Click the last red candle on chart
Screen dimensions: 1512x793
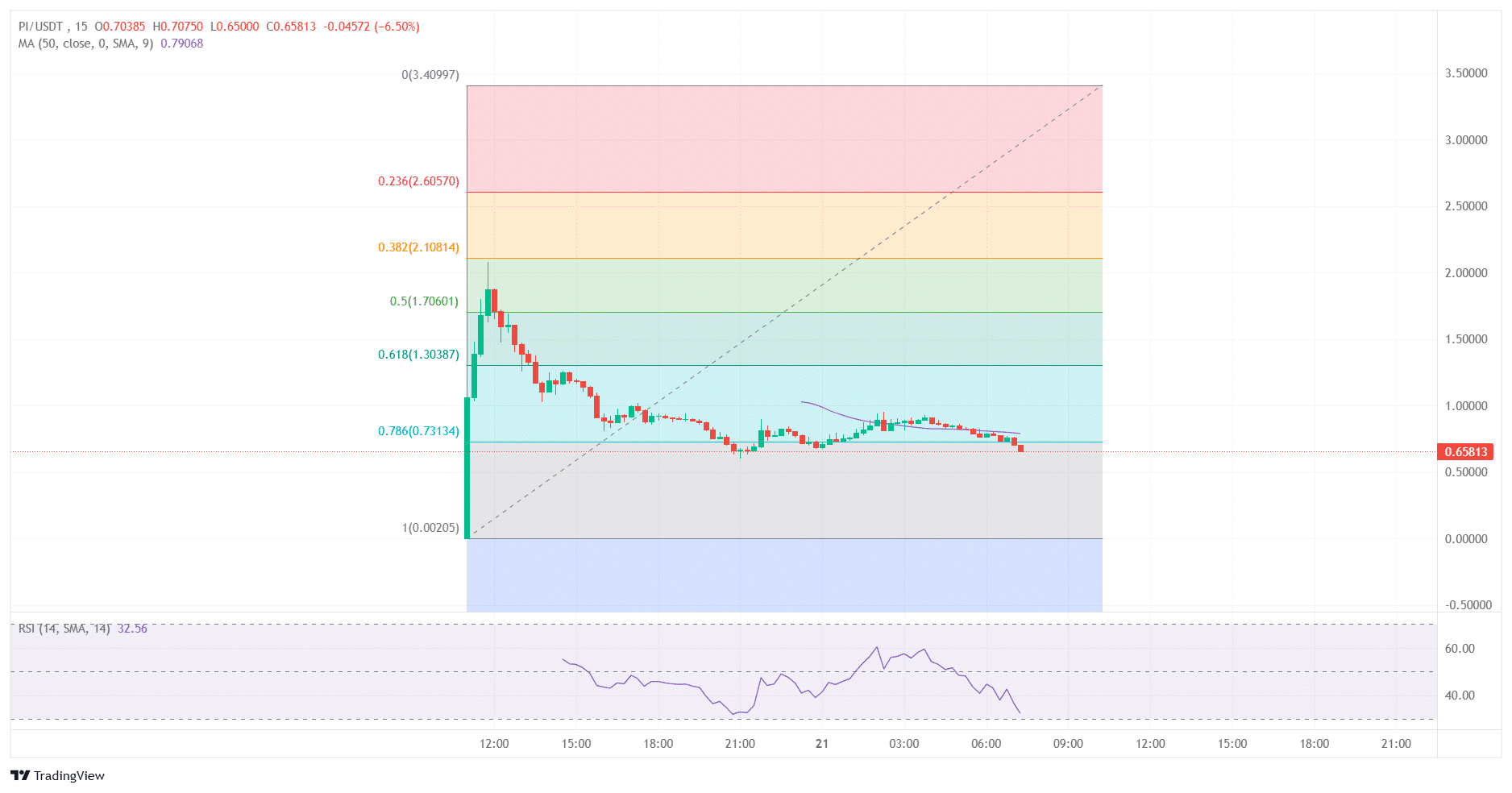(x=1021, y=448)
